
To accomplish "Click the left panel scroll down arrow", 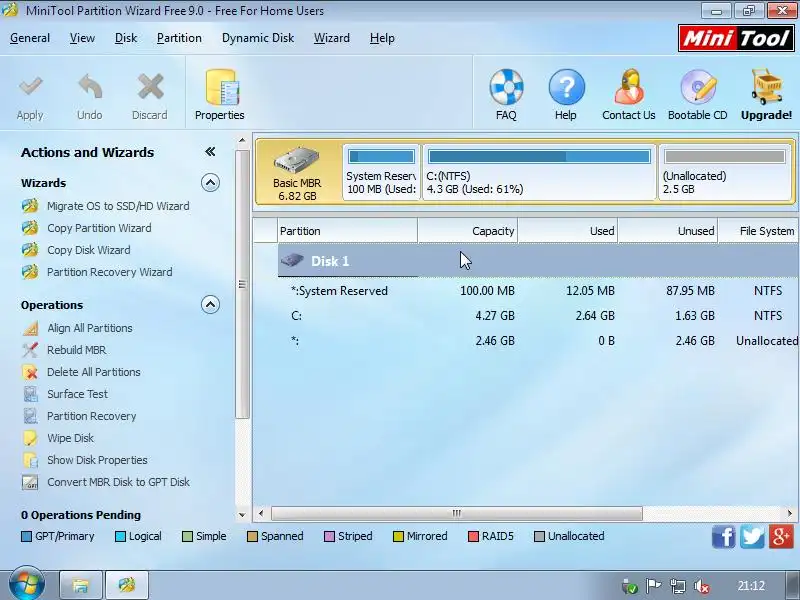I will [x=242, y=515].
